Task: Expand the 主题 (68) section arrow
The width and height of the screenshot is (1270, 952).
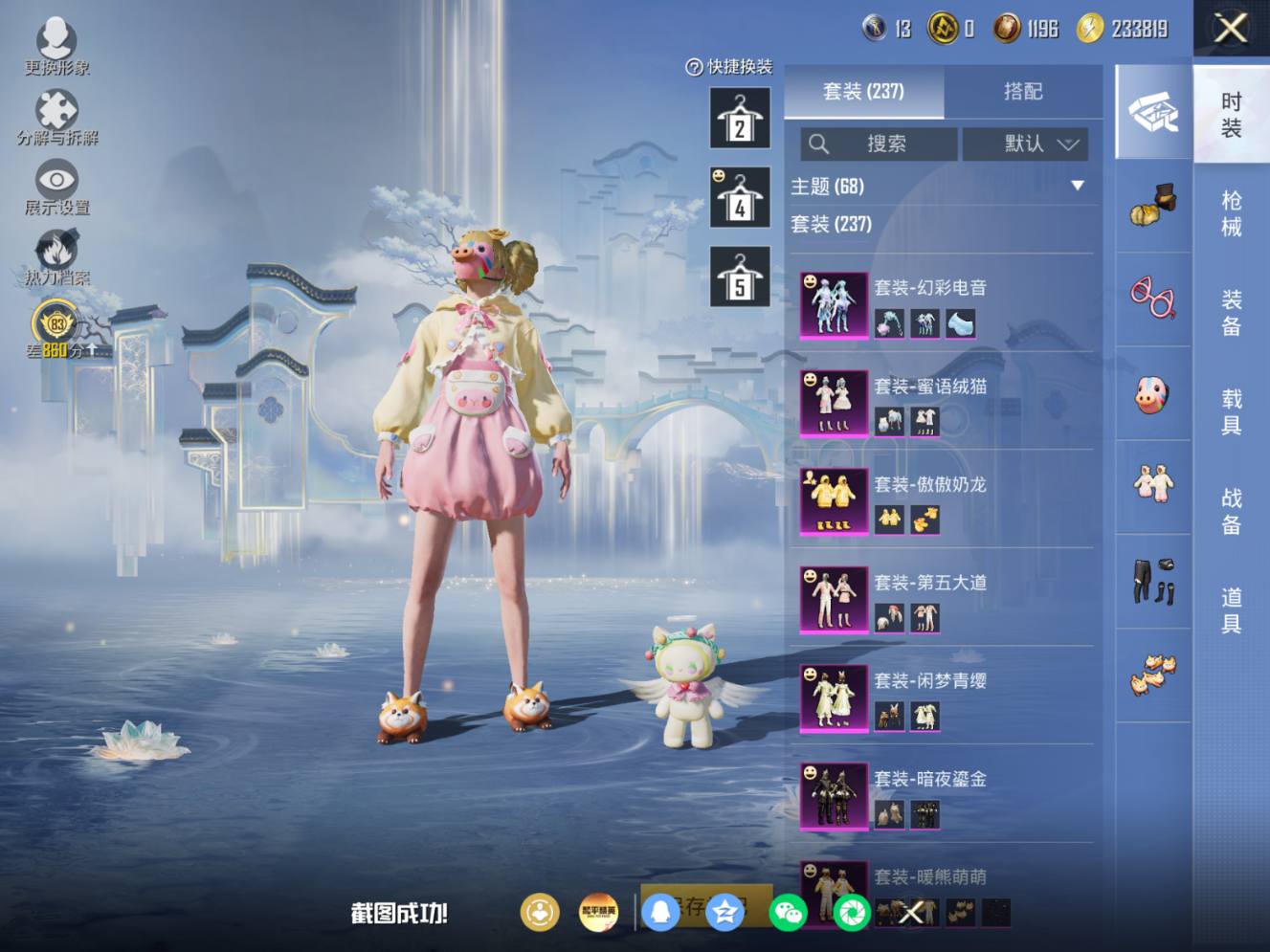Action: [x=1078, y=186]
